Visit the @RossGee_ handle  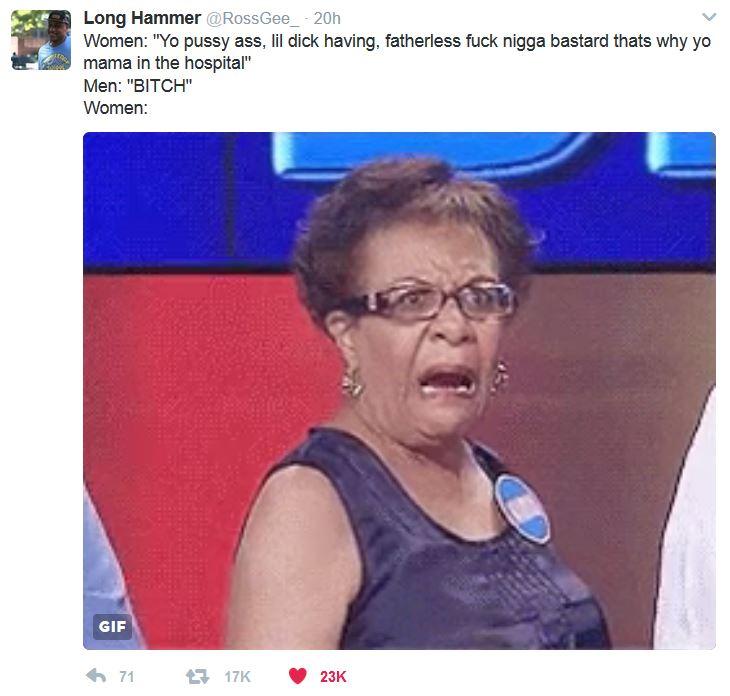pyautogui.click(x=252, y=19)
